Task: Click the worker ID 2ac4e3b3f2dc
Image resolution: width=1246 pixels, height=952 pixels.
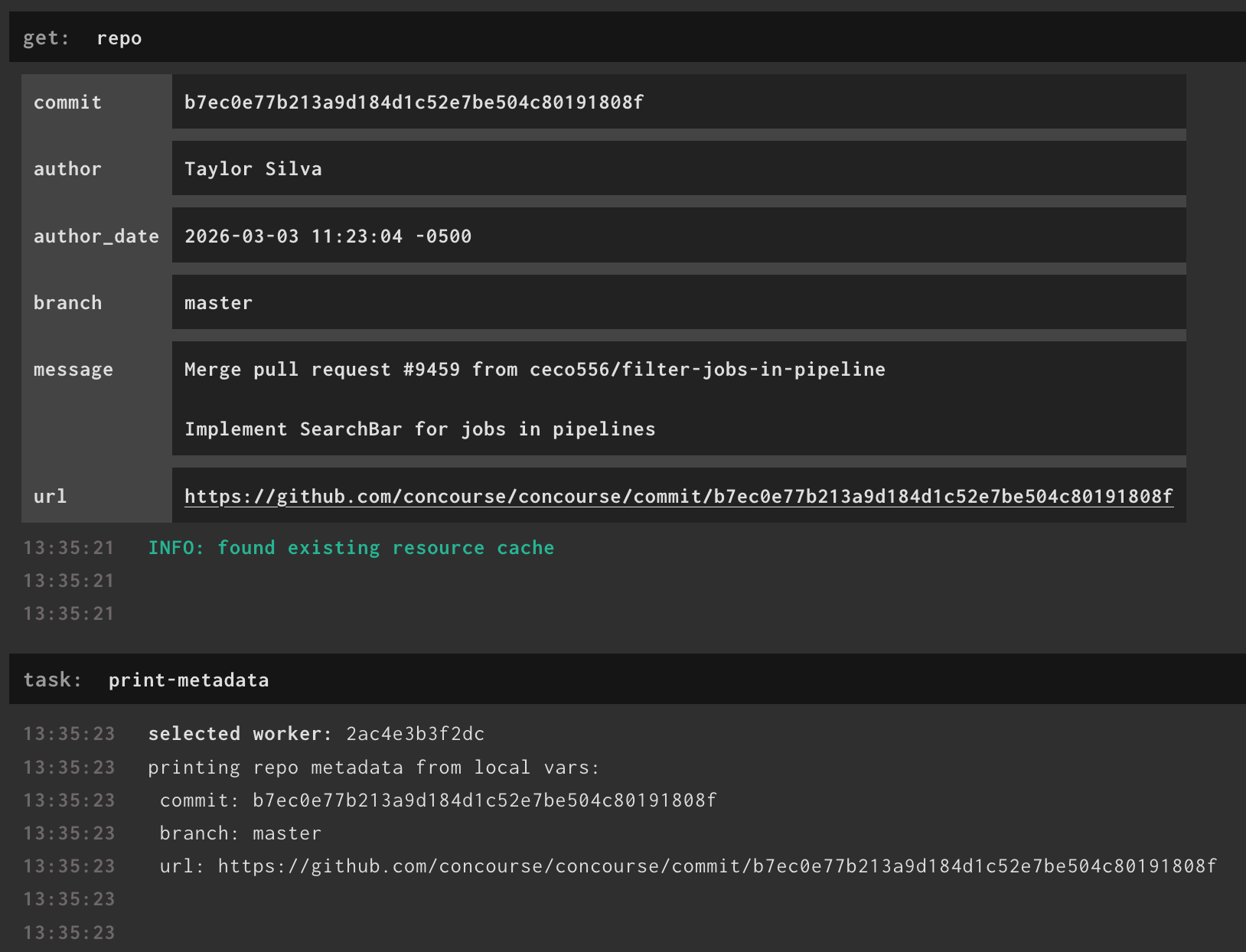Action: [x=415, y=734]
